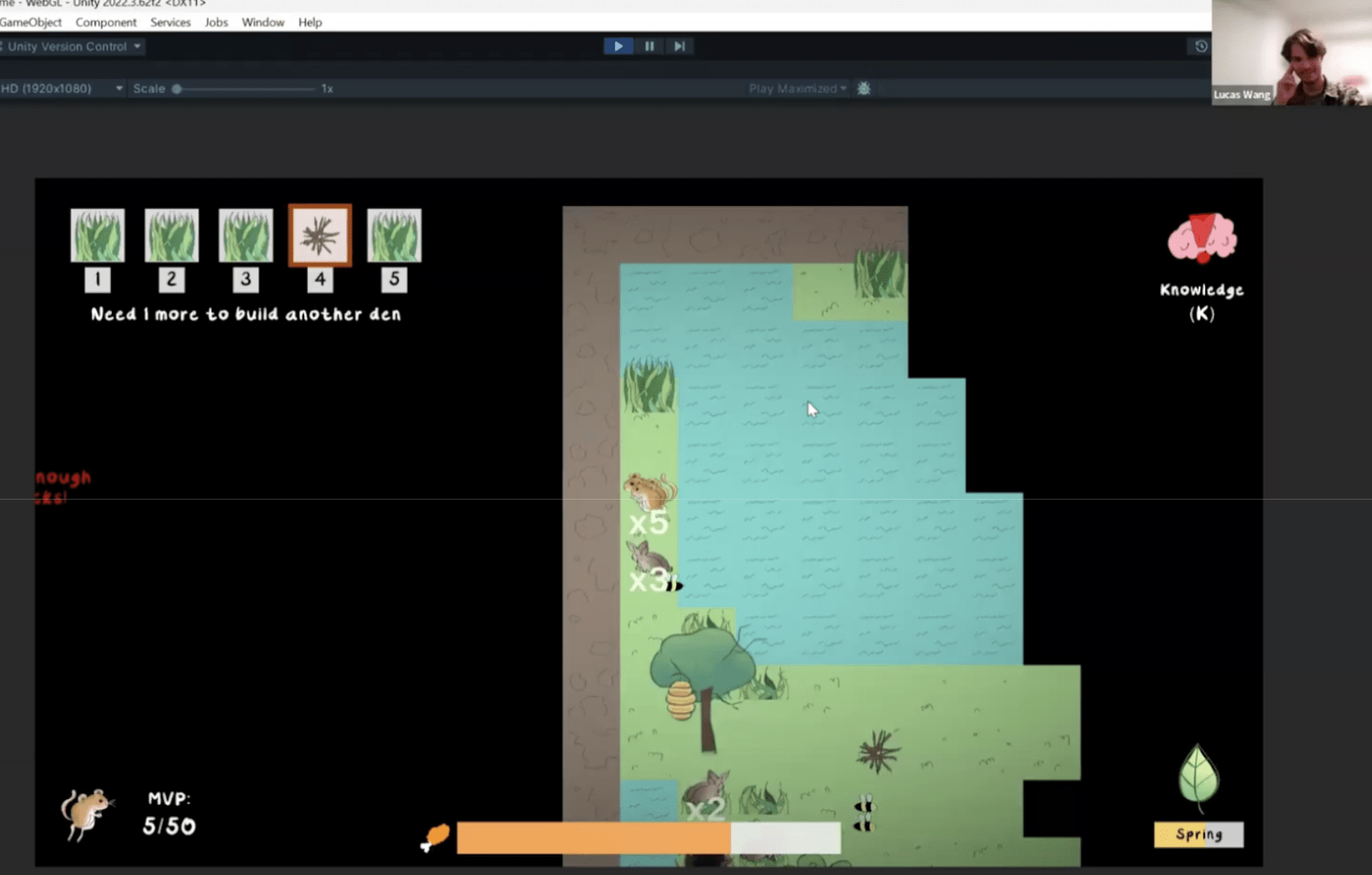Click the twig pile on the grass
Image resolution: width=1372 pixels, height=875 pixels.
(877, 752)
